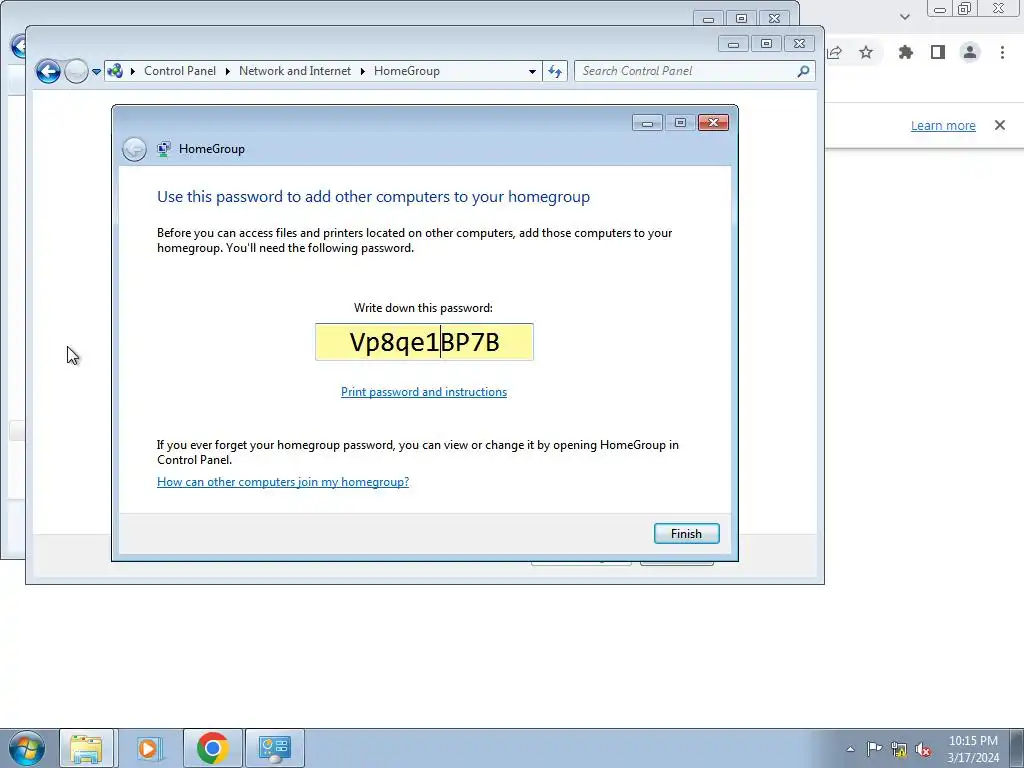Show hidden tray icons arrow

click(x=850, y=749)
